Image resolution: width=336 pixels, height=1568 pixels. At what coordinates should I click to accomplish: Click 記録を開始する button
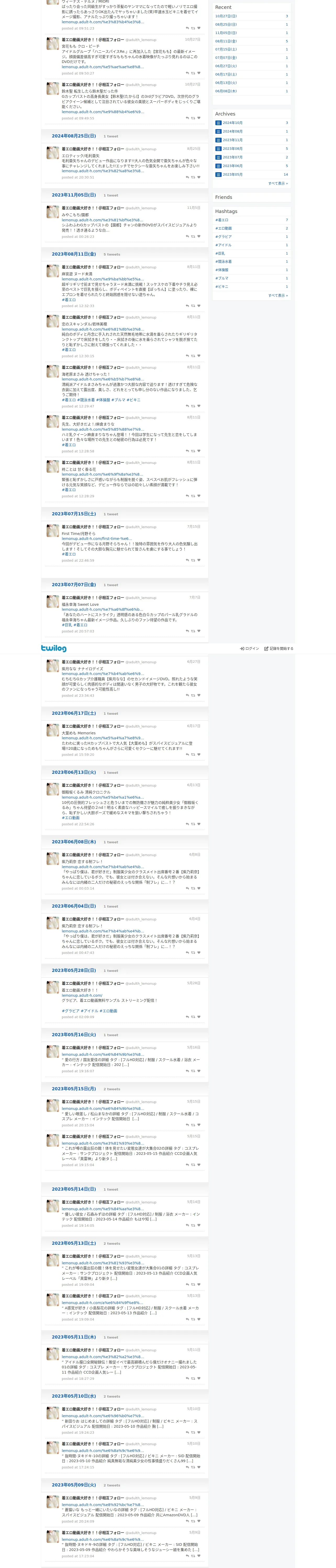(279, 649)
